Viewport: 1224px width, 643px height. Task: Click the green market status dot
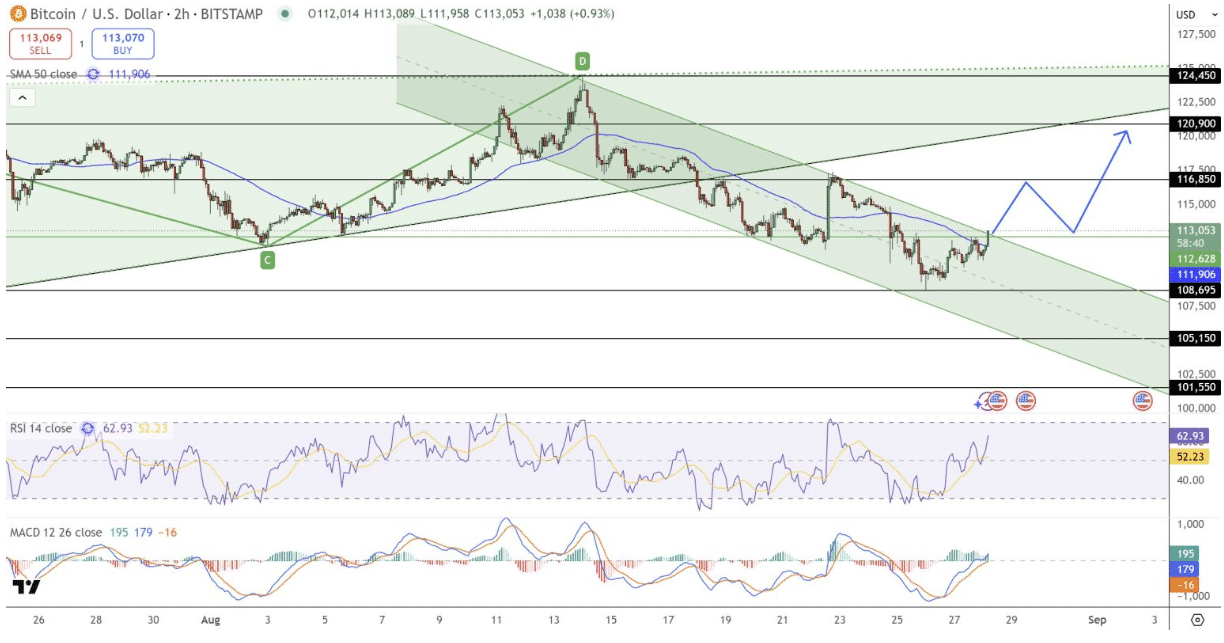point(286,14)
